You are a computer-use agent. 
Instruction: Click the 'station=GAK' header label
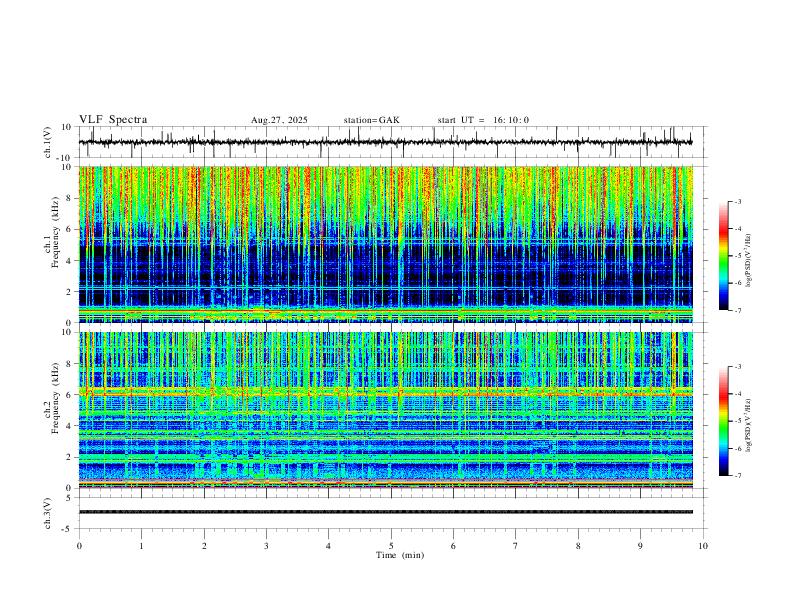coord(371,120)
